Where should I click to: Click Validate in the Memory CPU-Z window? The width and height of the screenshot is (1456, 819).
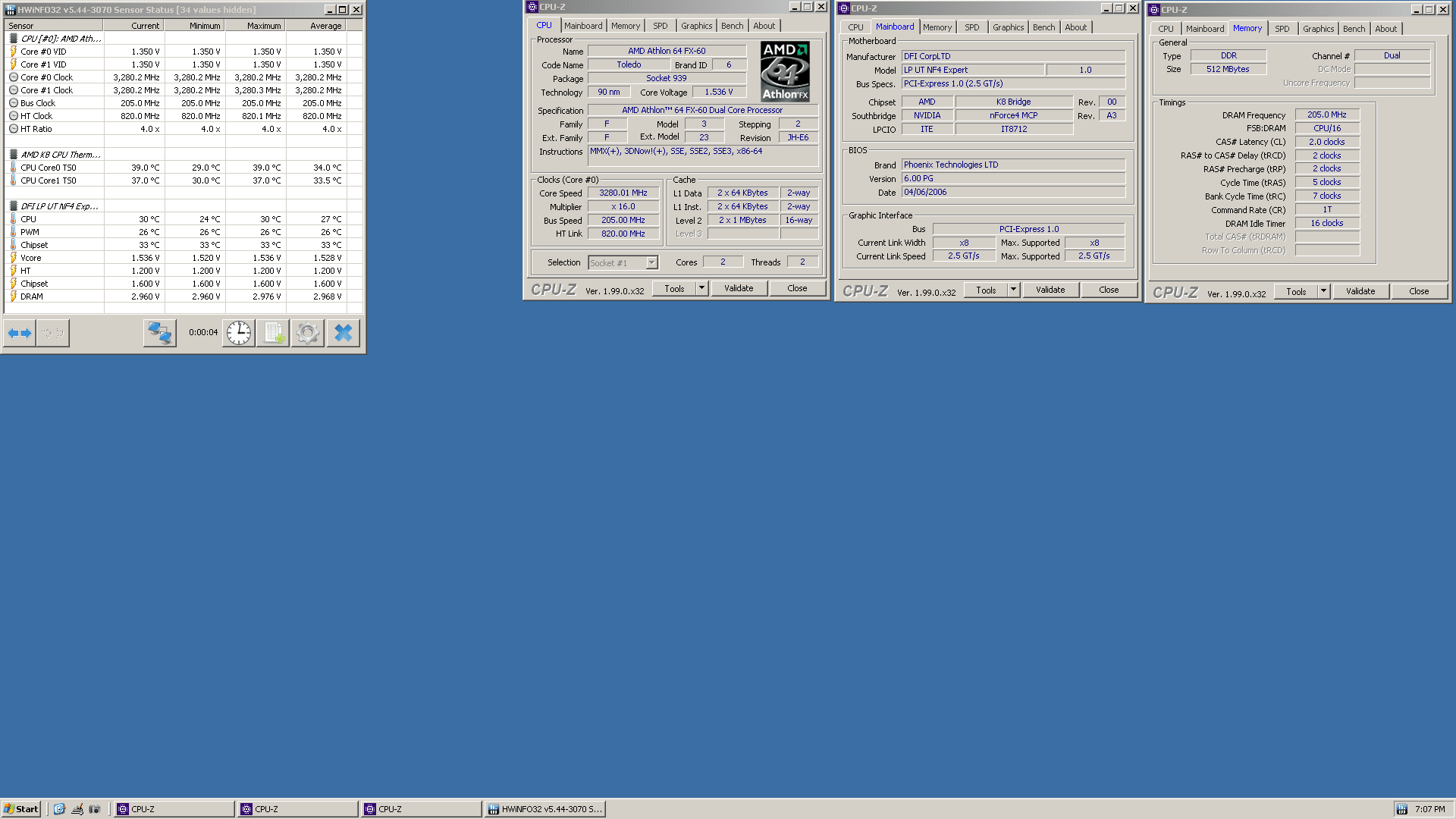tap(1360, 291)
